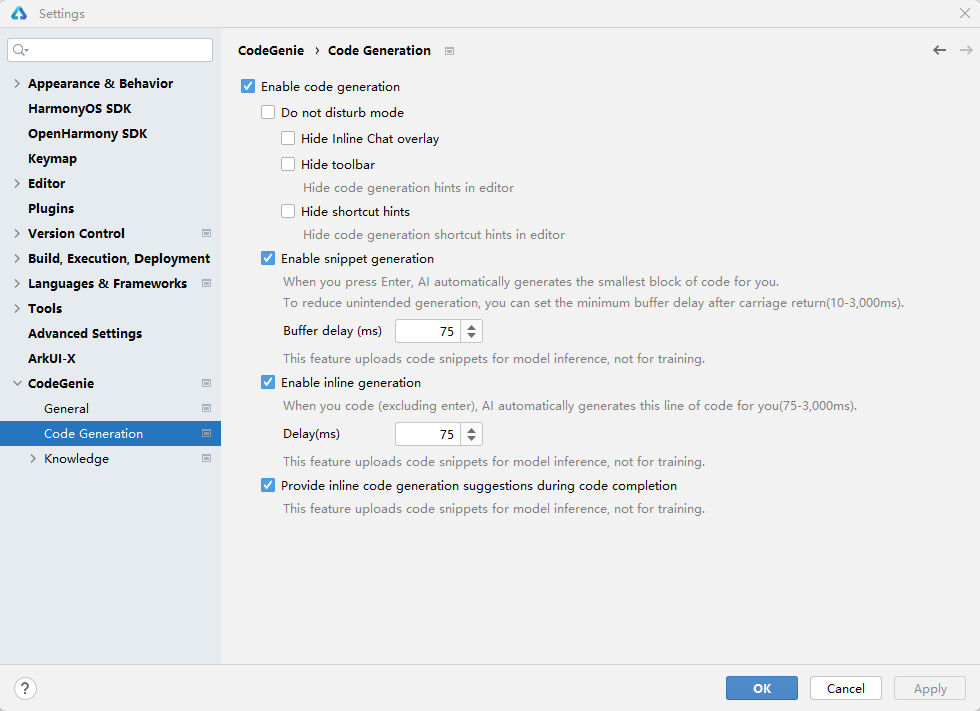The image size is (980, 711).
Task: Click the icon beside the Code Generation breadcrumb
Action: [x=449, y=51]
